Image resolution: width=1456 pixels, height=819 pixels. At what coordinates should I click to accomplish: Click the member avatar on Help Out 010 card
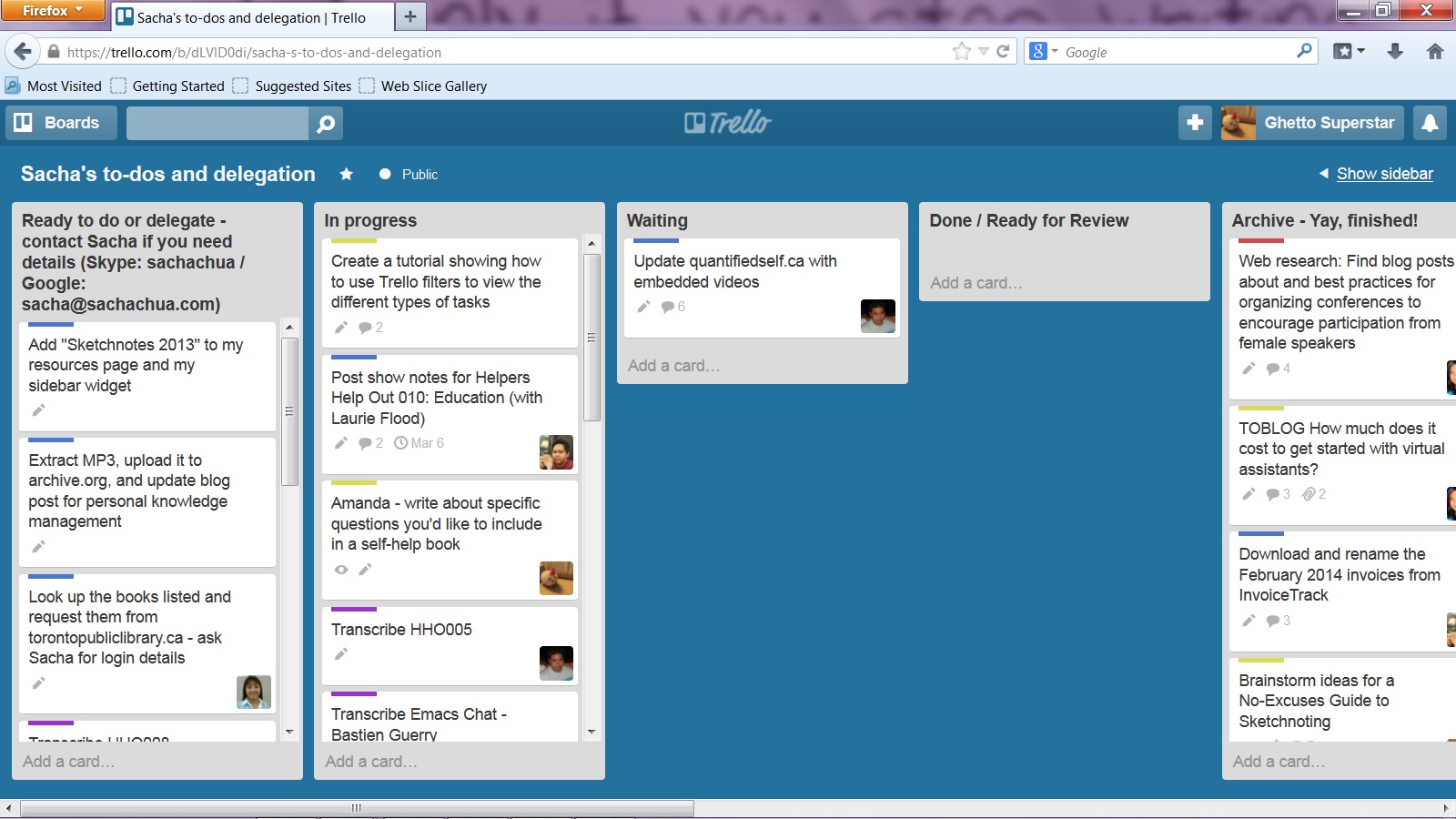click(556, 452)
